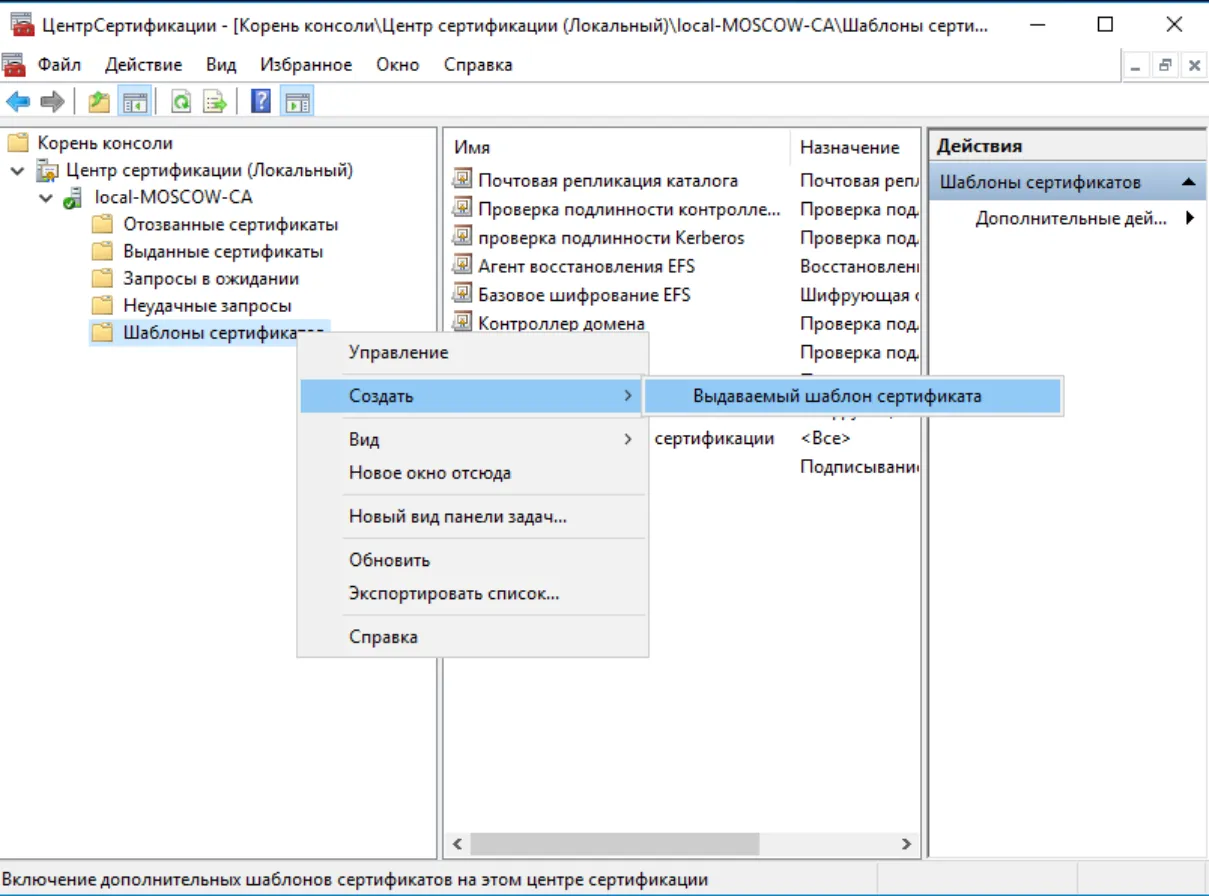Collapse the Шаблоны сертификатов actions section
1209x896 pixels.
(1187, 182)
